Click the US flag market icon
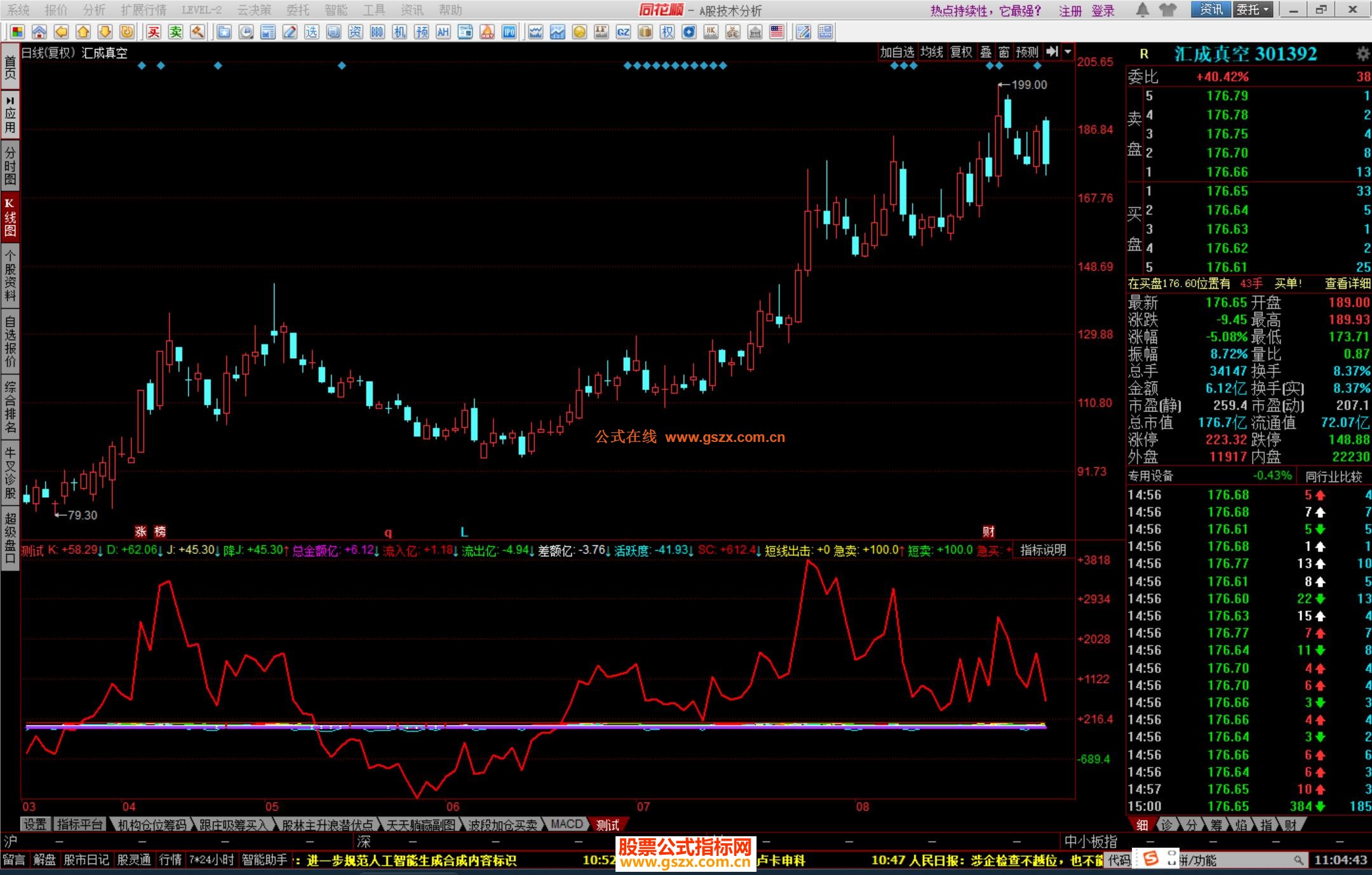Screen dimensions: 1372x875 point(776,32)
